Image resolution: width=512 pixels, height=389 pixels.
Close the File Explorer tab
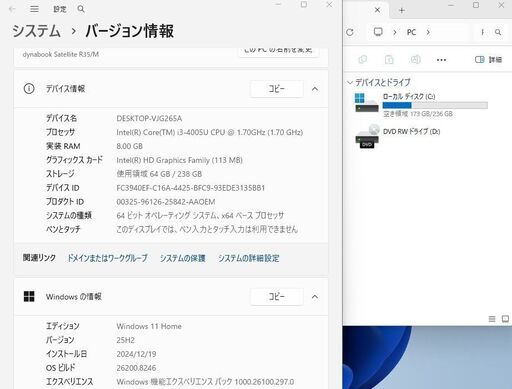377,10
